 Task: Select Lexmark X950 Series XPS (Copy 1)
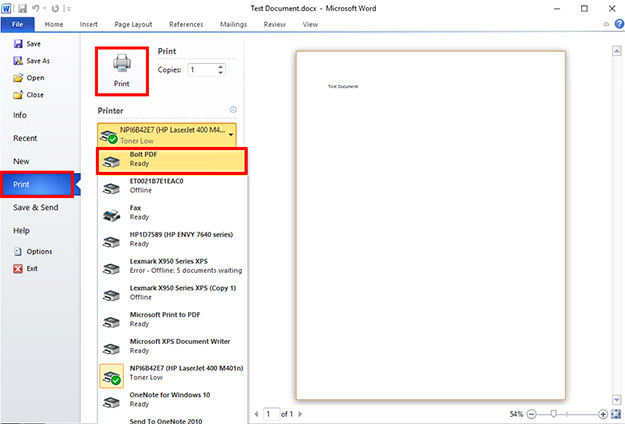[172, 292]
